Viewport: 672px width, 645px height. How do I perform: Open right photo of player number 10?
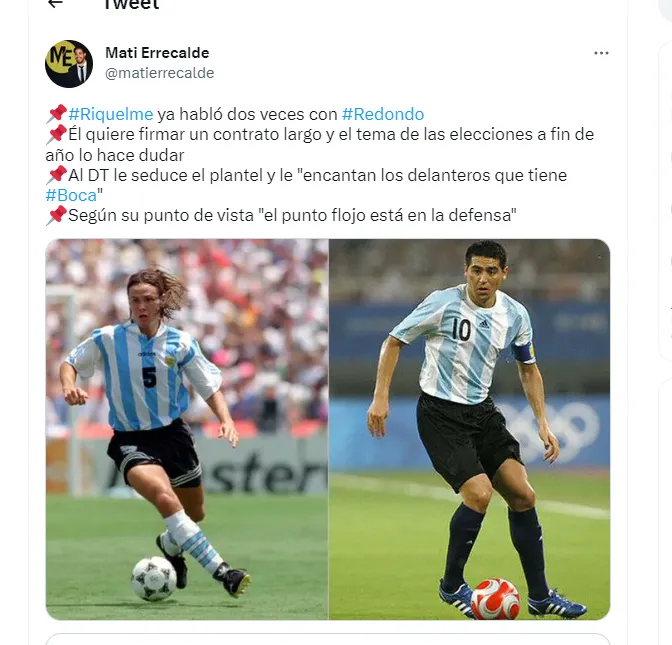(x=470, y=429)
